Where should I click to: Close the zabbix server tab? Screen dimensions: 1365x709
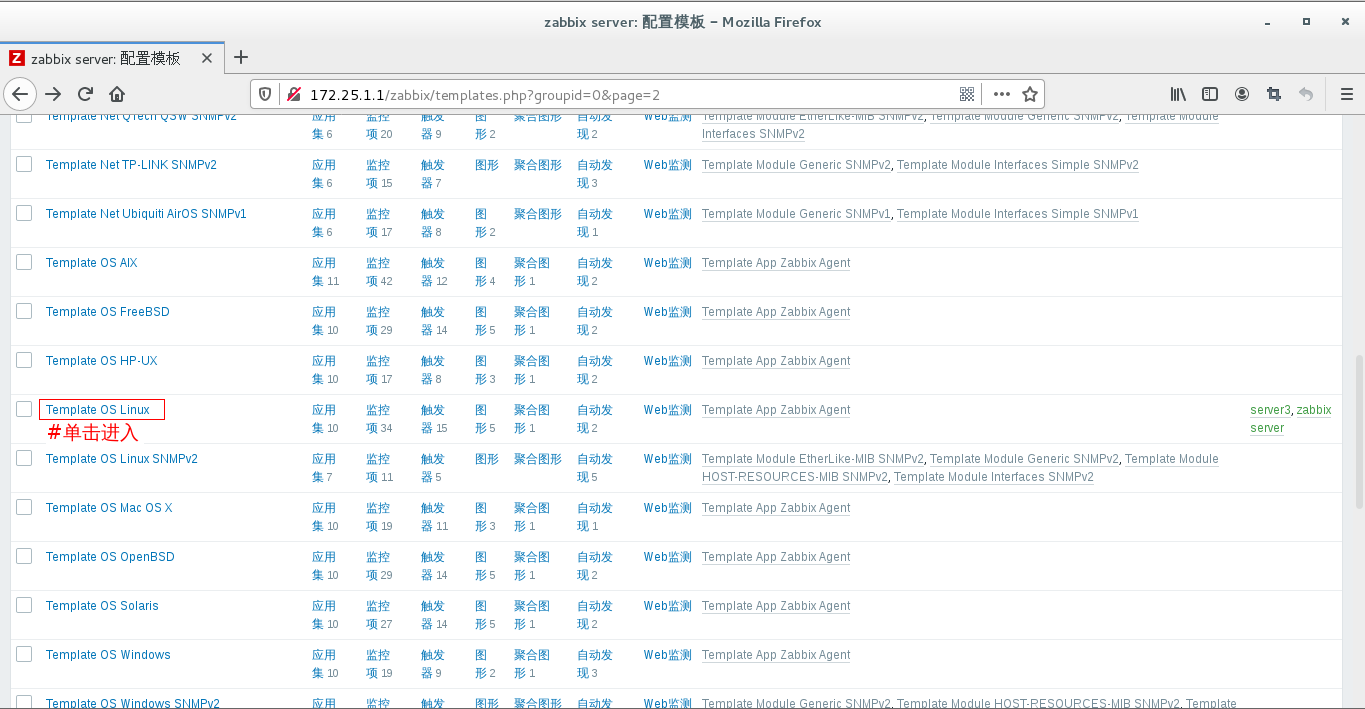[207, 58]
